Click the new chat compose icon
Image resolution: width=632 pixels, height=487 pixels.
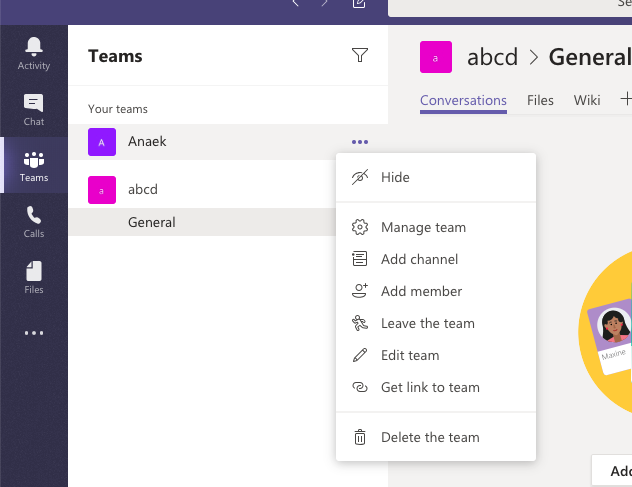[x=359, y=3]
